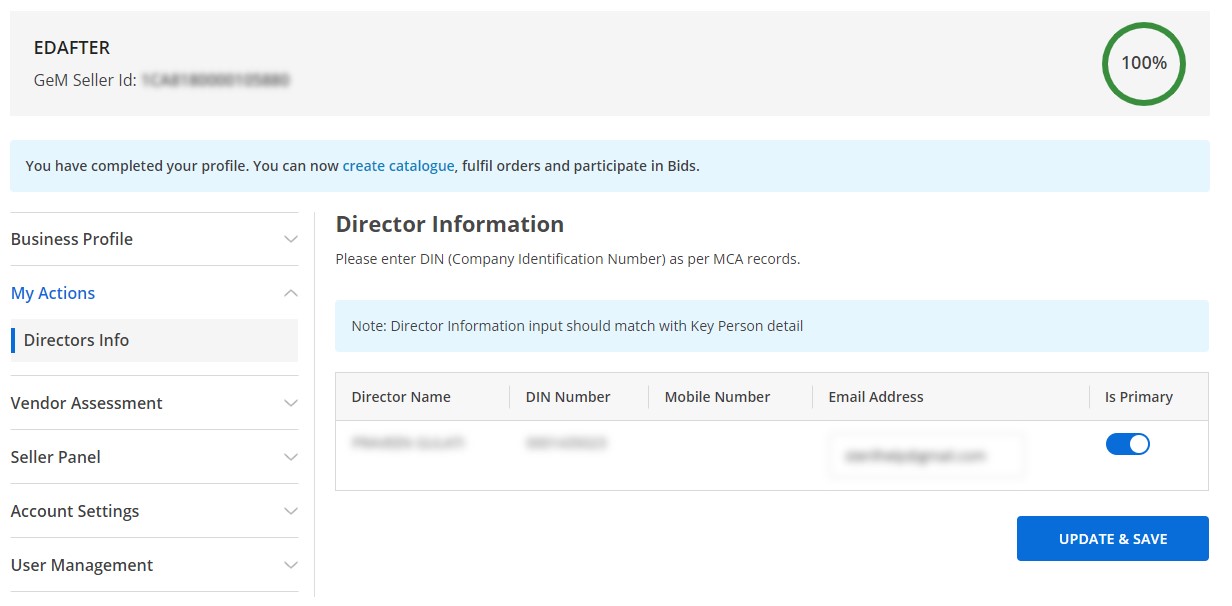This screenshot has width=1232, height=606.
Task: Click the 100% profile completion circle
Action: (1143, 63)
